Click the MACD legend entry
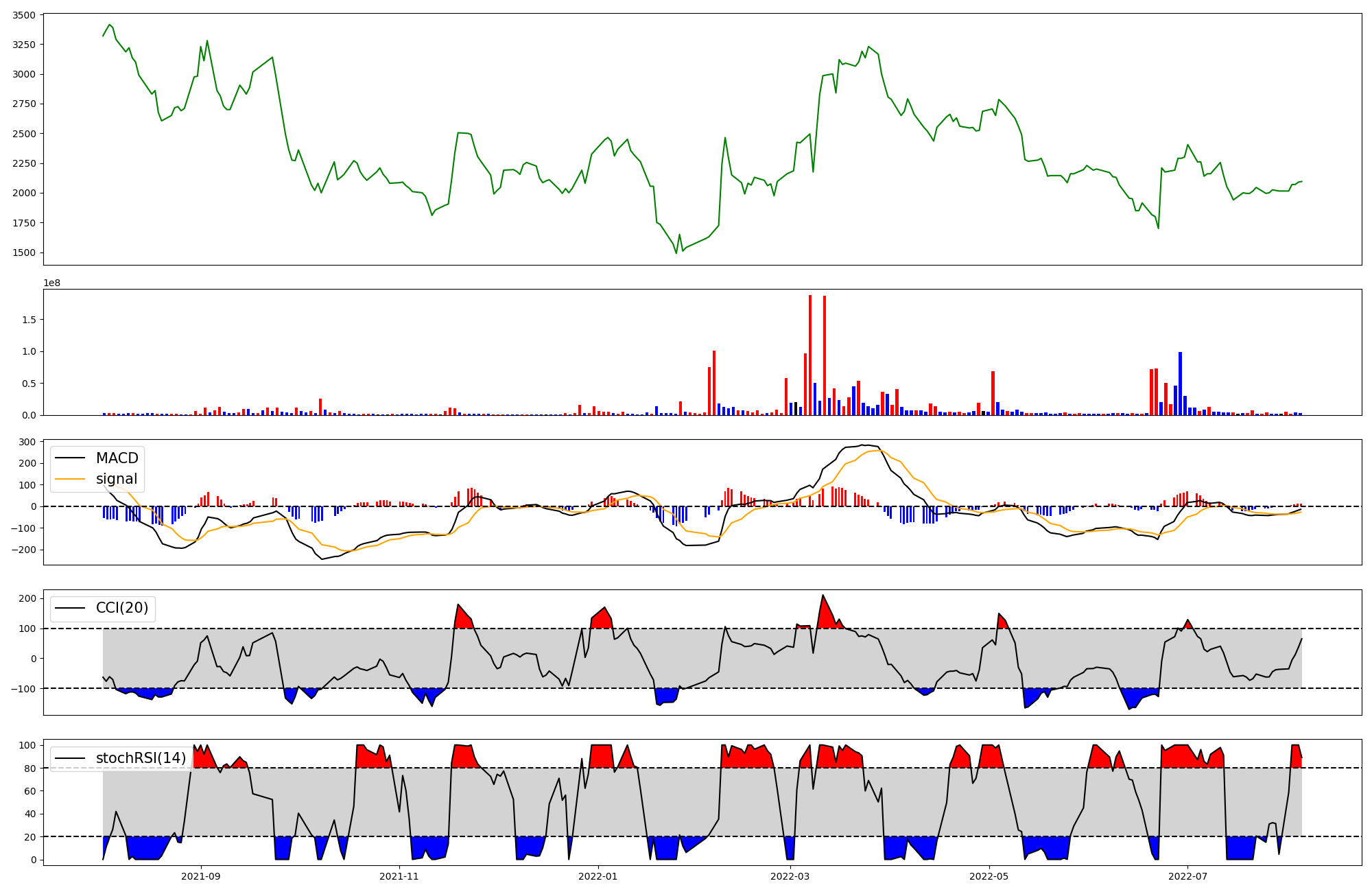 pos(117,458)
